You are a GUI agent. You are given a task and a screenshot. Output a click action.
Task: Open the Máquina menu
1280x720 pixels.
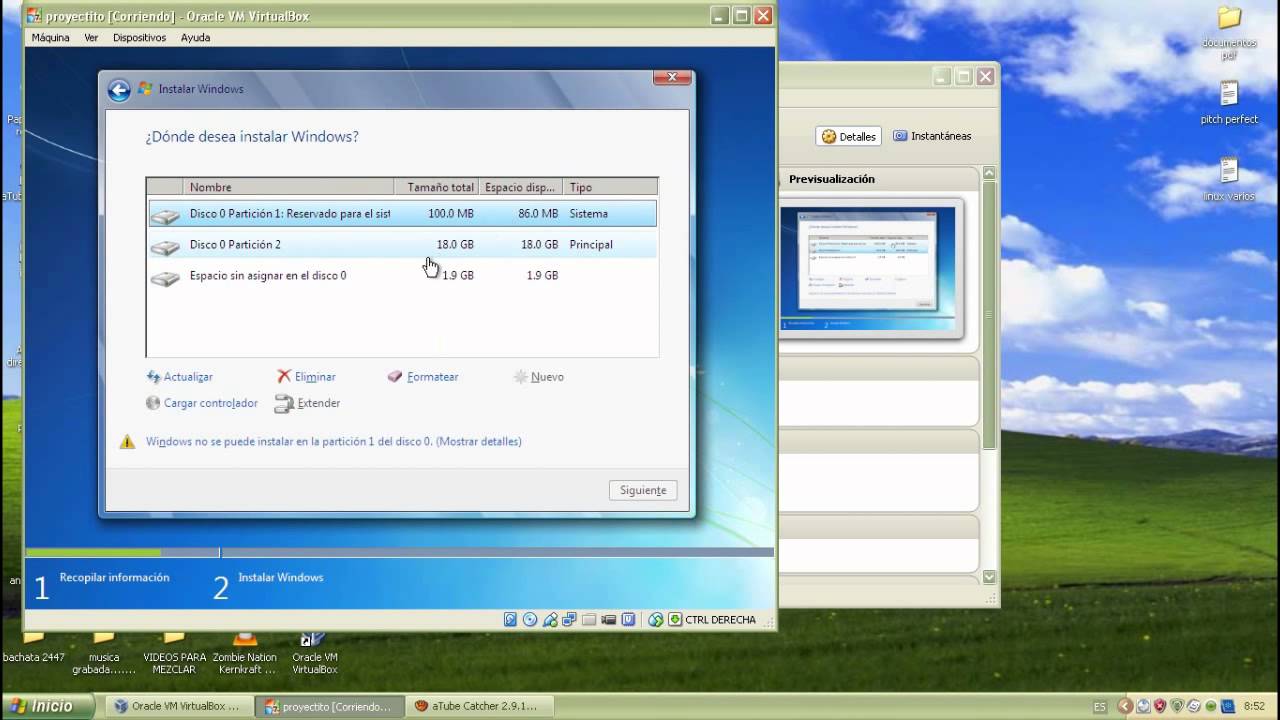click(50, 38)
